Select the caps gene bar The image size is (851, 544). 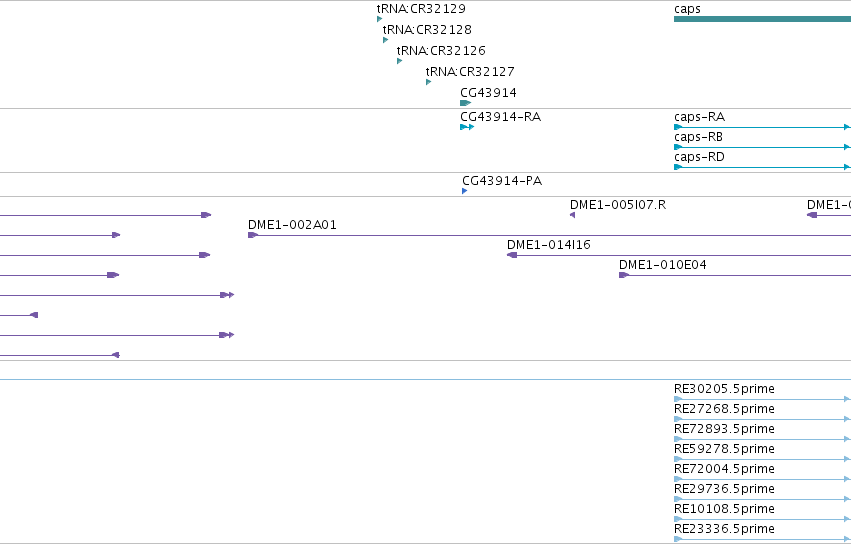click(x=763, y=19)
